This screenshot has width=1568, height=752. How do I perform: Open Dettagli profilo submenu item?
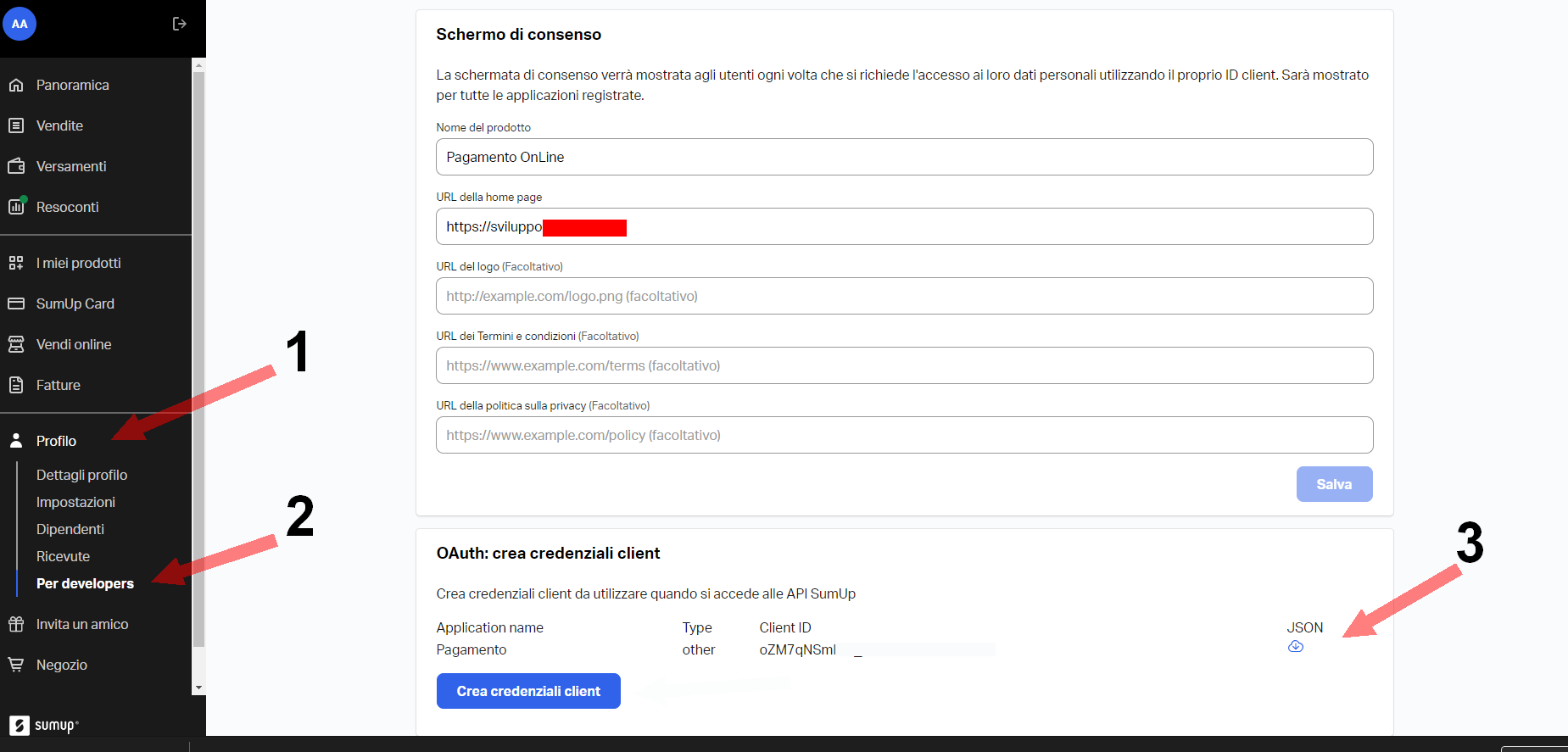point(81,475)
